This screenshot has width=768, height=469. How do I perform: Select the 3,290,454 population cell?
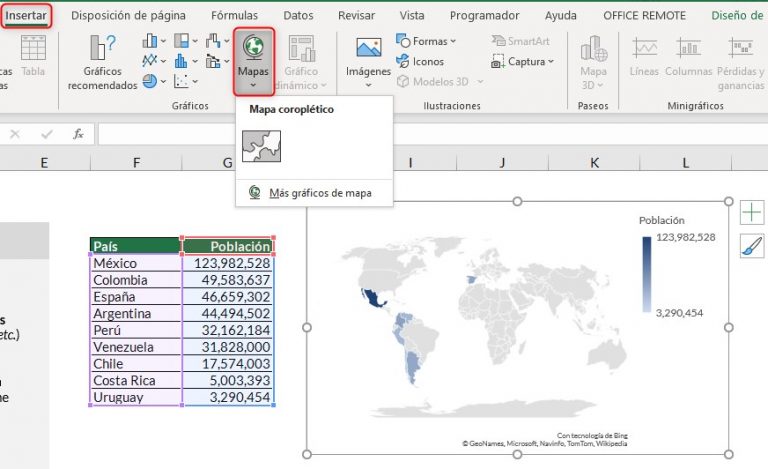point(228,397)
